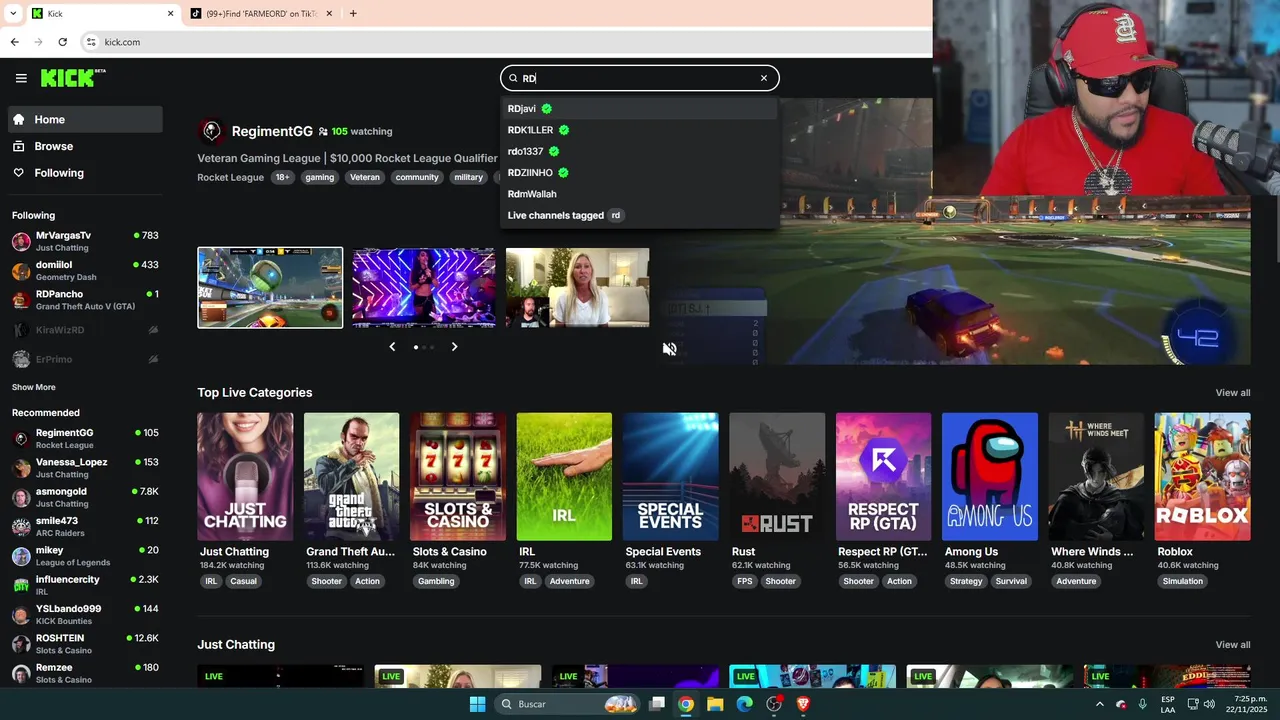The height and width of the screenshot is (720, 1280).
Task: Open RegimentGG recommended channel
Action: point(85,438)
